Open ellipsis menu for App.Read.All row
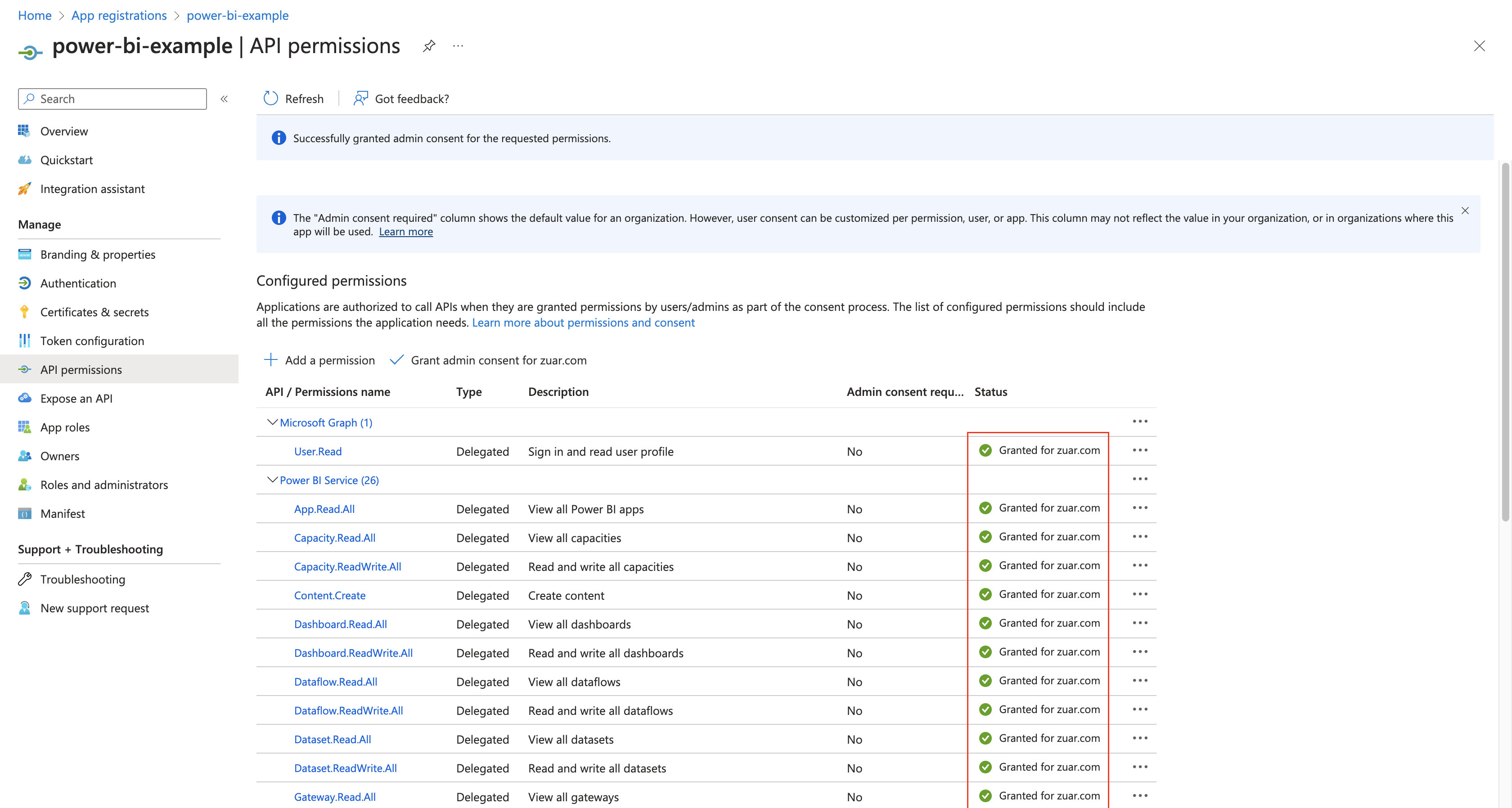 pos(1140,507)
